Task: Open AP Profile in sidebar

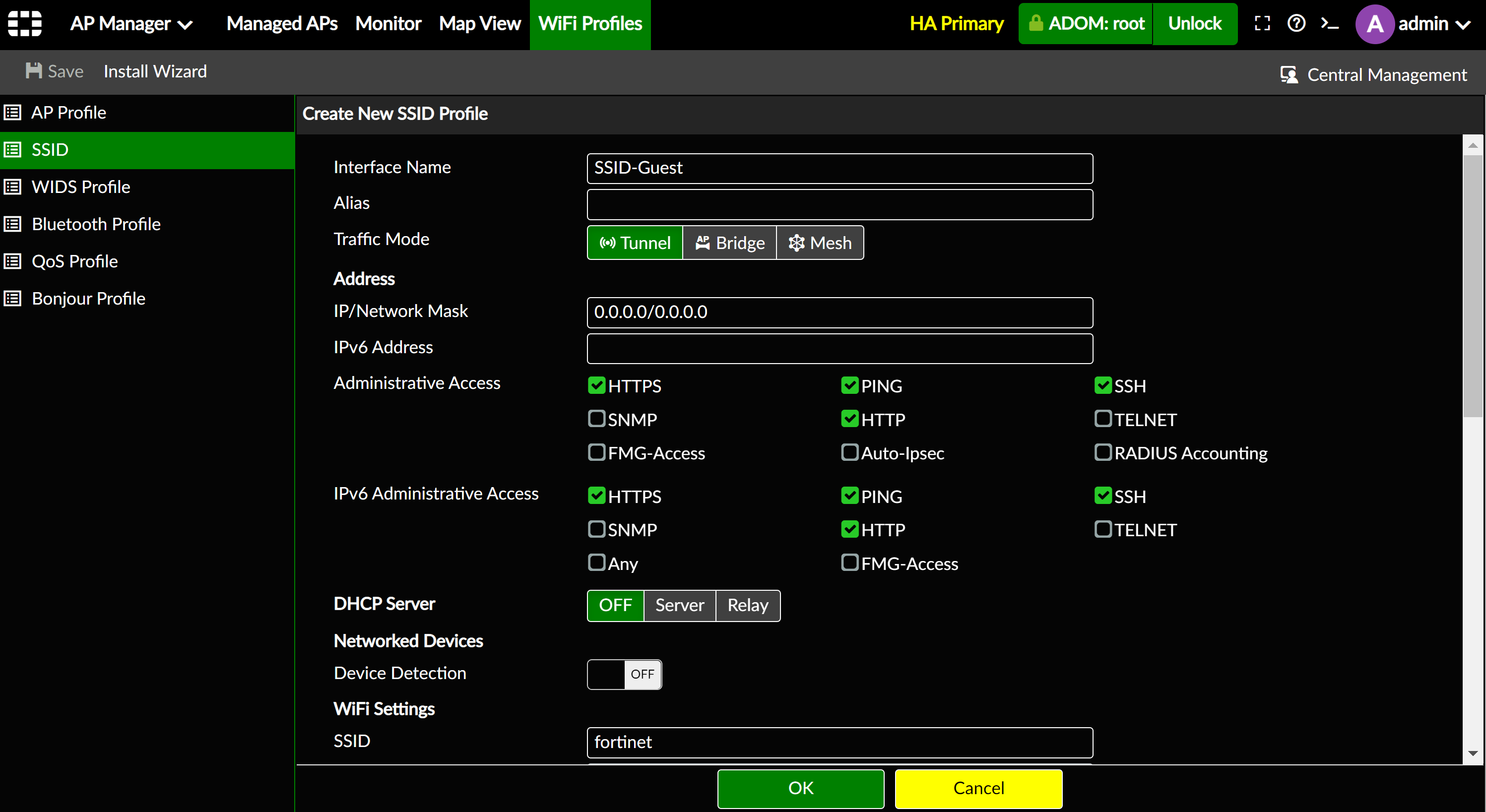Action: tap(147, 113)
